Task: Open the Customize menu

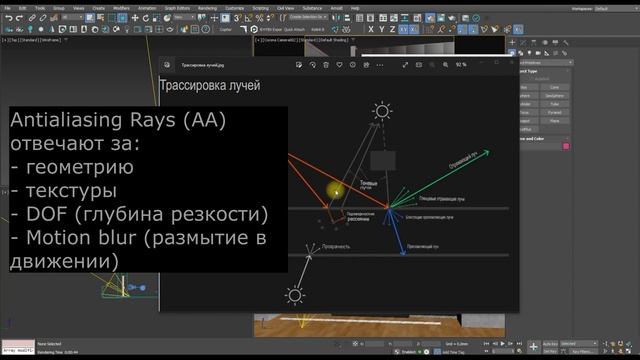Action: pyautogui.click(x=235, y=8)
